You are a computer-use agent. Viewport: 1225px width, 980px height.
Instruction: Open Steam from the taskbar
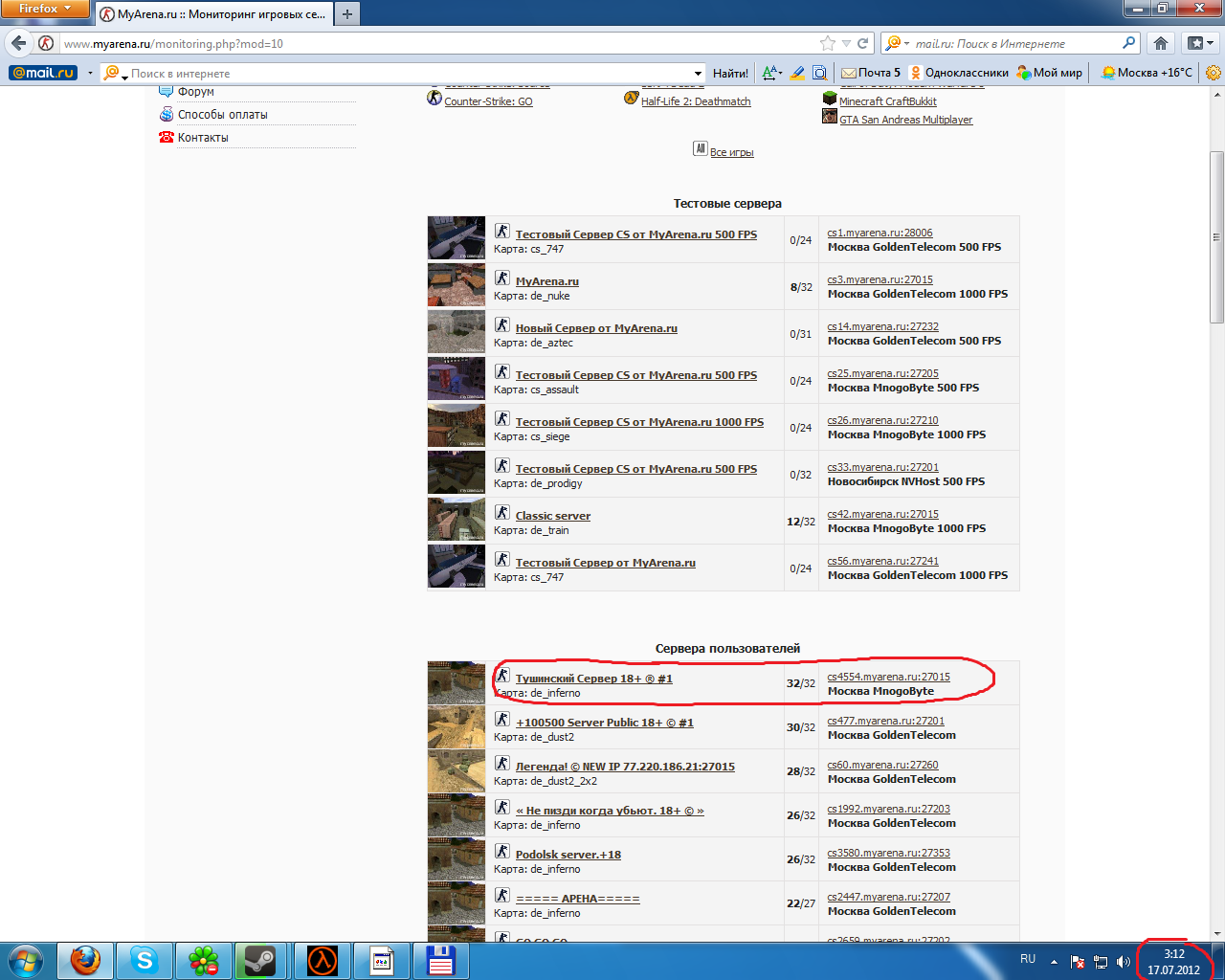pos(261,960)
